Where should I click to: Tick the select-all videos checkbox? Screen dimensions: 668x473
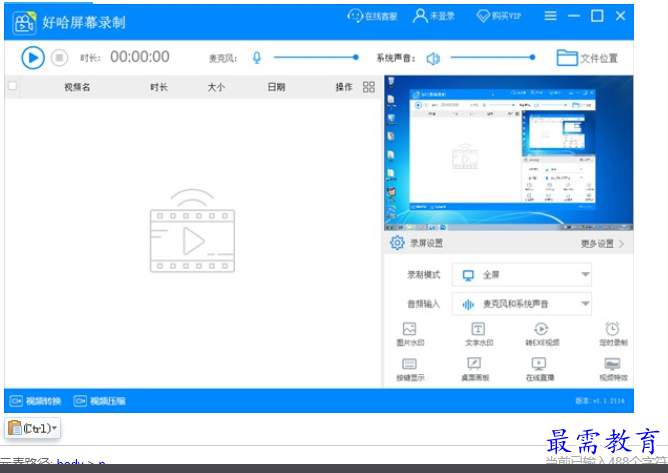[x=12, y=86]
